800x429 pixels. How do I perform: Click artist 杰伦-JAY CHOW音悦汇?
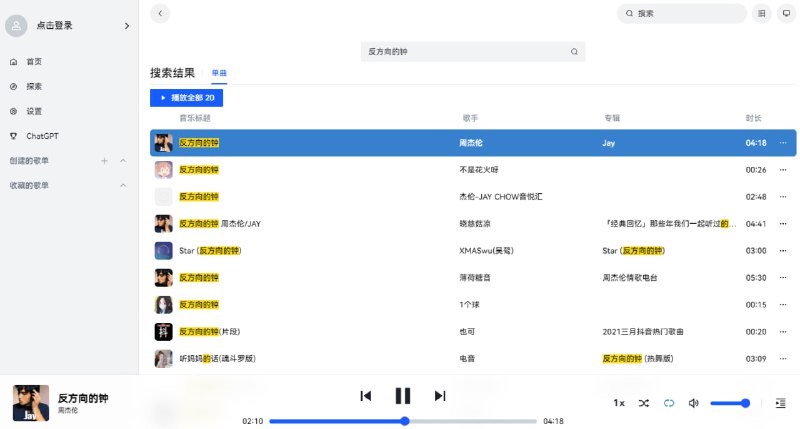tap(501, 197)
